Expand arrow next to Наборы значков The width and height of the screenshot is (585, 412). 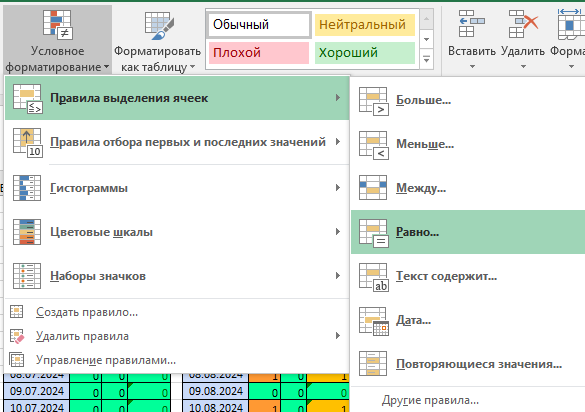pos(338,275)
